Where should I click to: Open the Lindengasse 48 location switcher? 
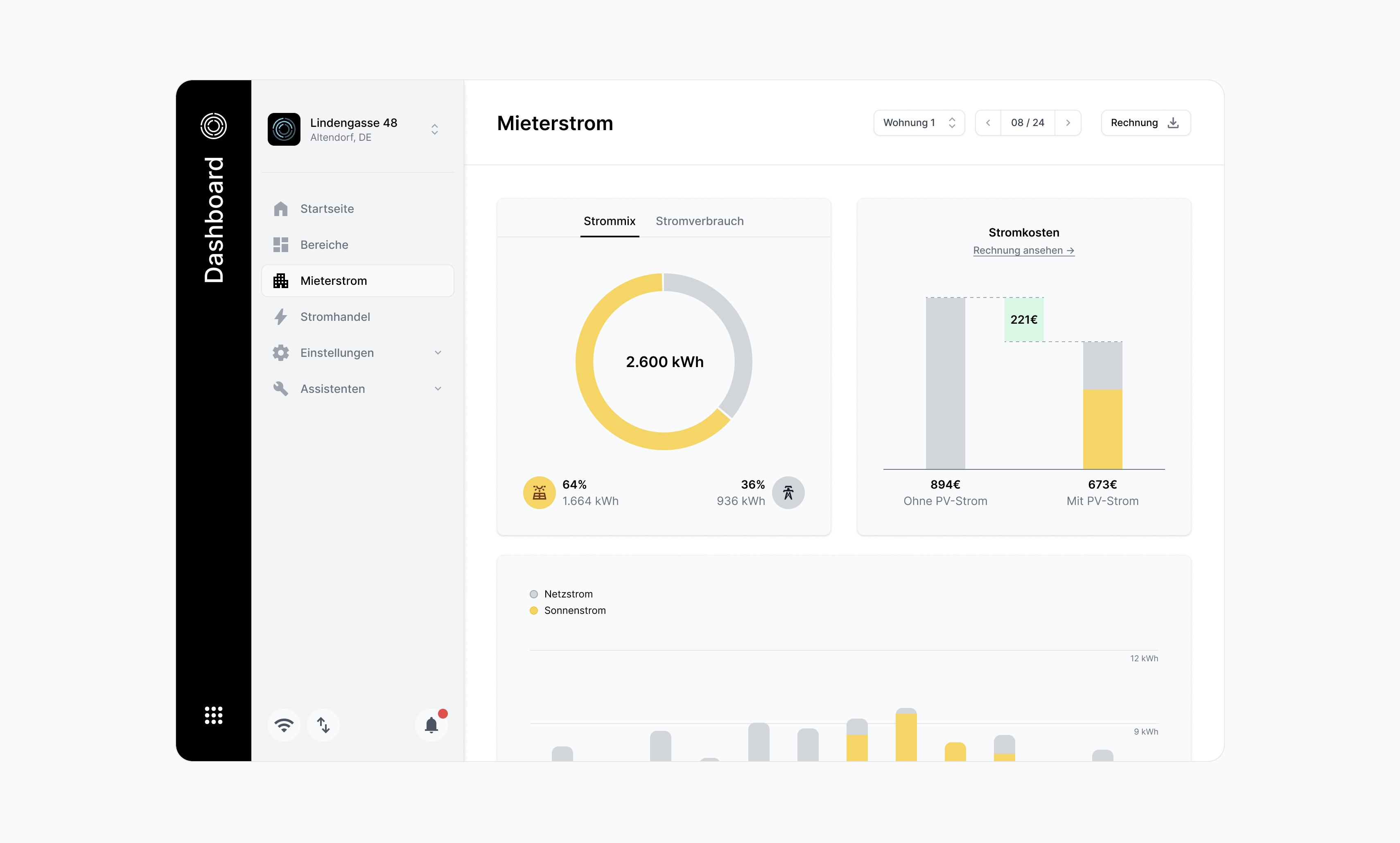point(435,129)
